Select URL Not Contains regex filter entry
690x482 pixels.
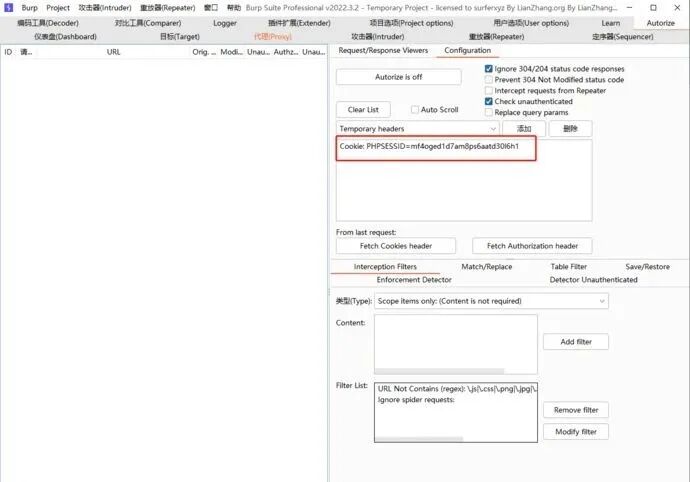456,389
